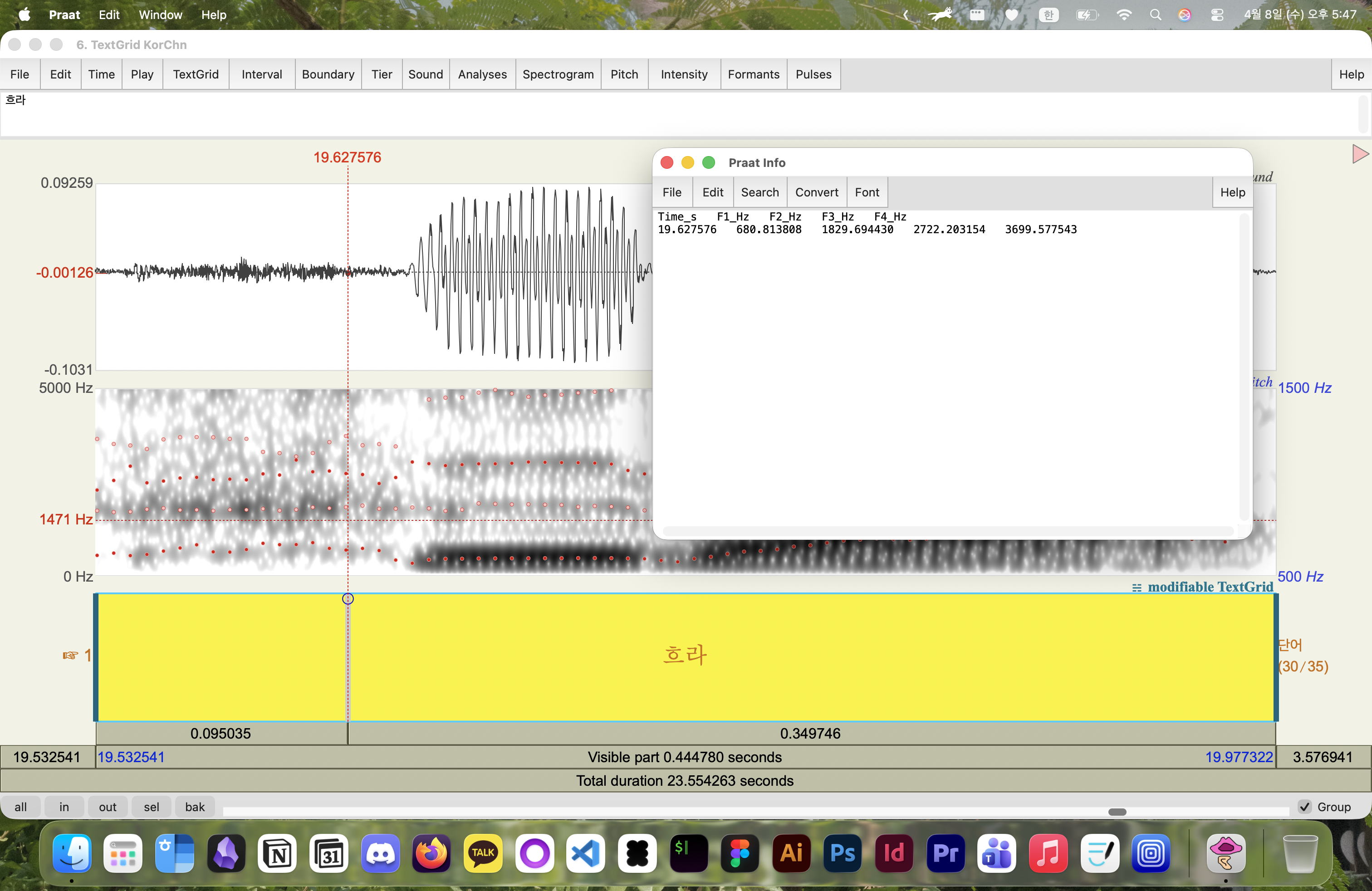The height and width of the screenshot is (891, 1372).
Task: Open the Search menu in Praat Info
Action: pyautogui.click(x=759, y=192)
